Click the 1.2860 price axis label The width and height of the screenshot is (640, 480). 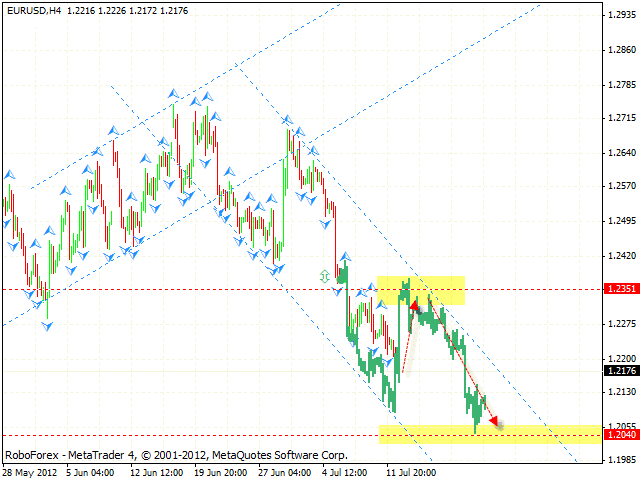[622, 50]
